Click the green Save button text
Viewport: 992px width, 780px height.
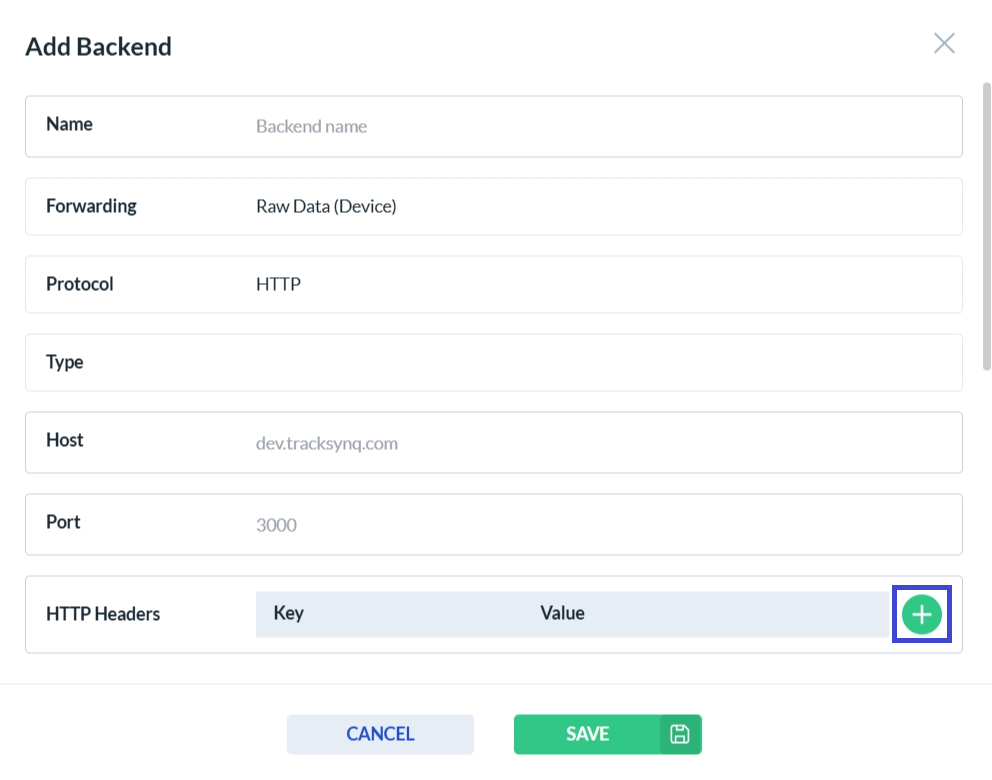[x=587, y=734]
